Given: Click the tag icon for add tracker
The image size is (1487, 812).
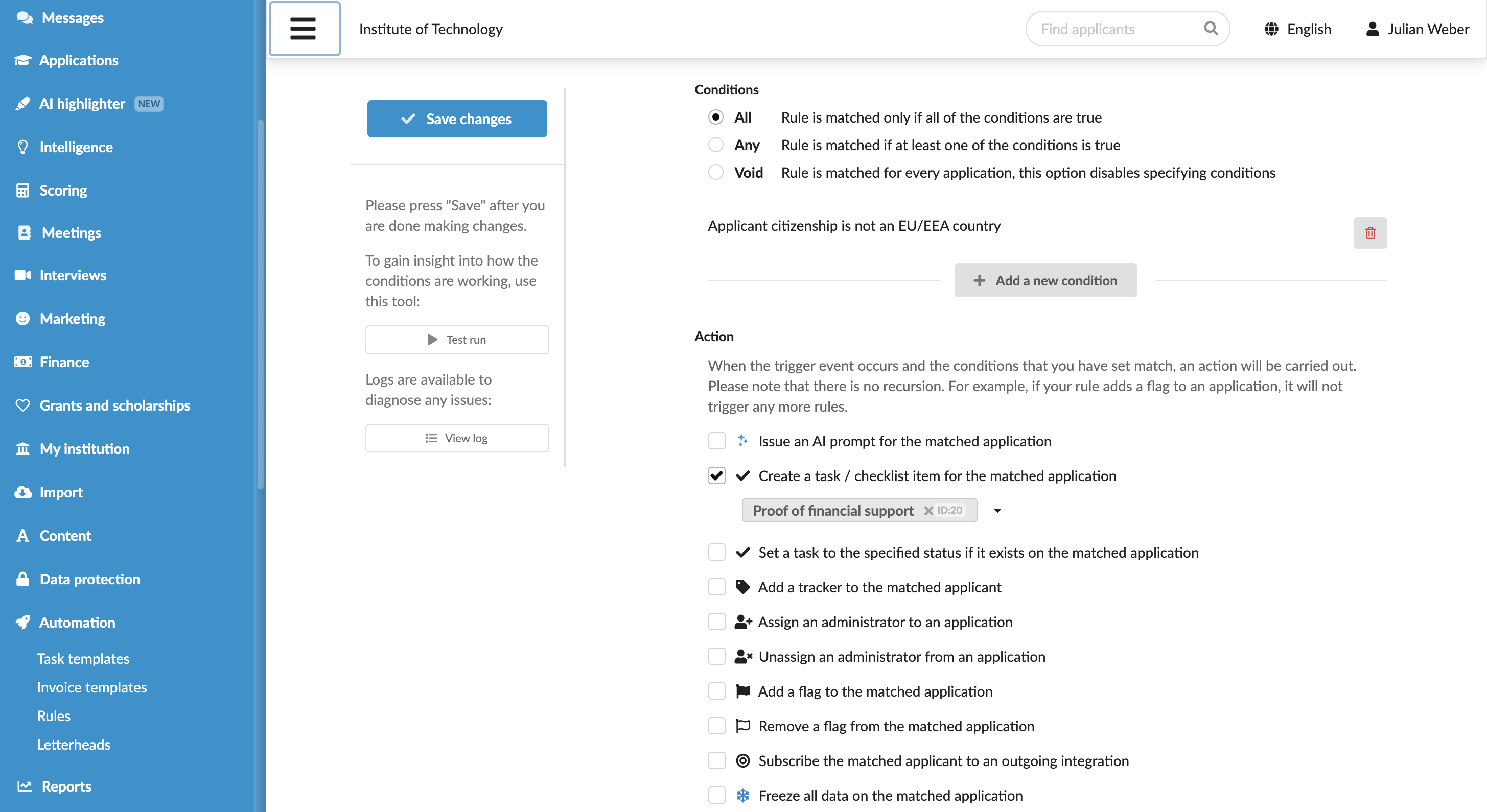Looking at the screenshot, I should click(742, 587).
